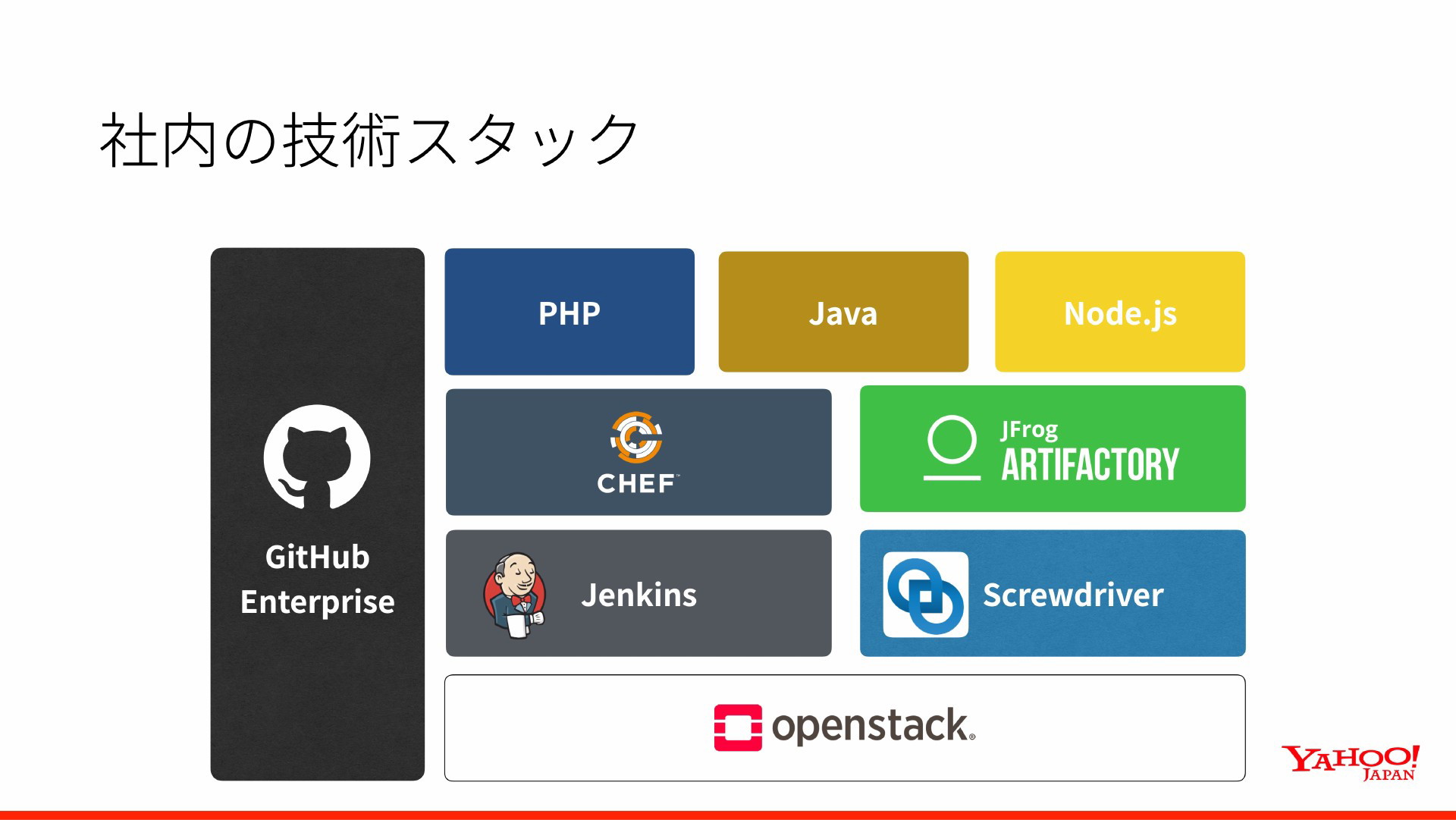Click the Jenkins butler mascot icon
1456x820 pixels.
(x=515, y=595)
